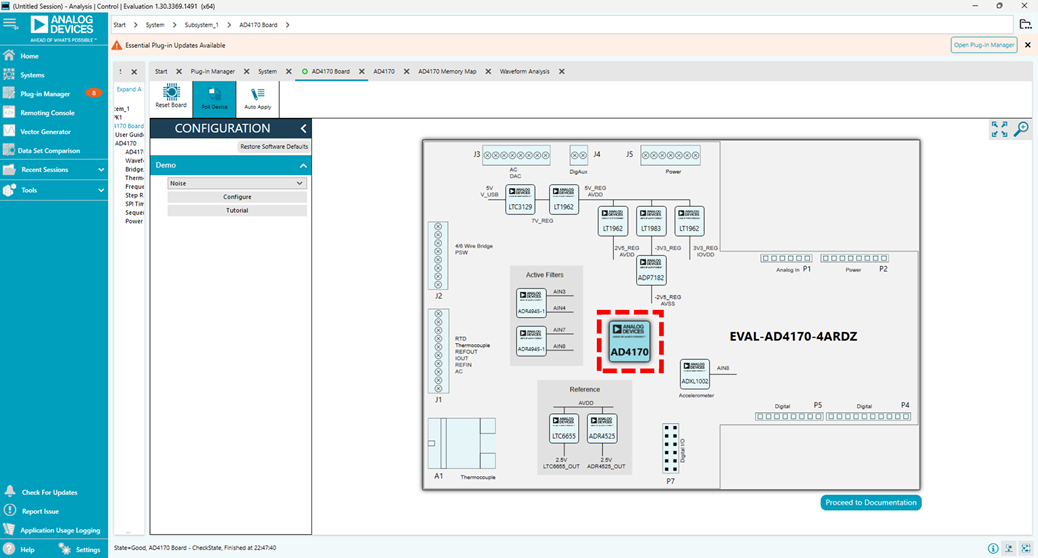The width and height of the screenshot is (1038, 558).
Task: Click the magnifier zoom icon
Action: point(1021,129)
